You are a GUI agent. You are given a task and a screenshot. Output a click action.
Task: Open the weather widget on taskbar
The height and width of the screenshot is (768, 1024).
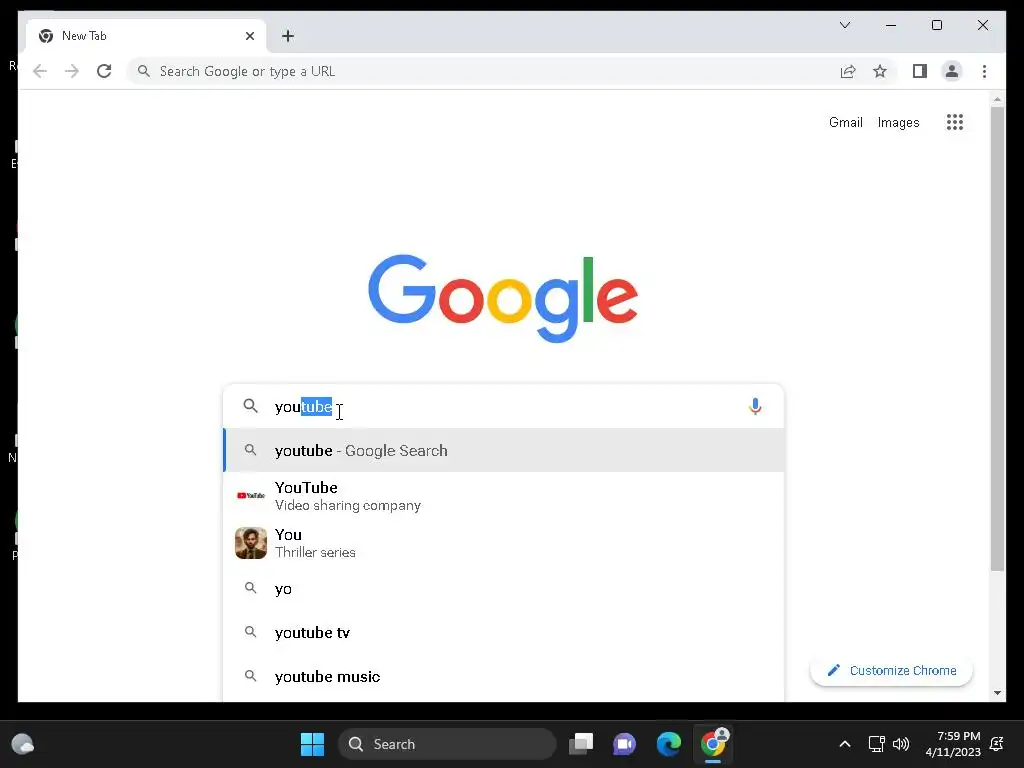tap(22, 744)
